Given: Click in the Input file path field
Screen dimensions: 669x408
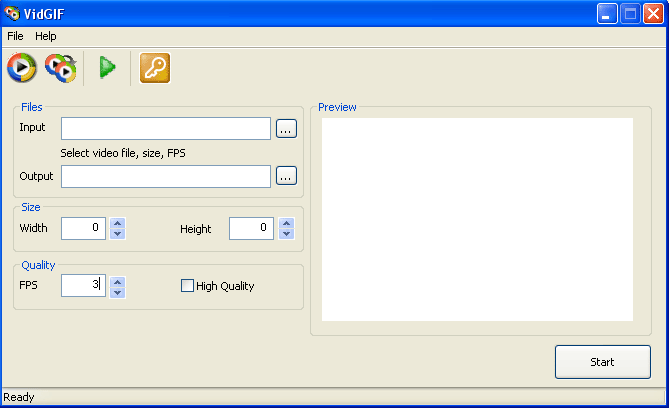Looking at the screenshot, I should point(166,128).
